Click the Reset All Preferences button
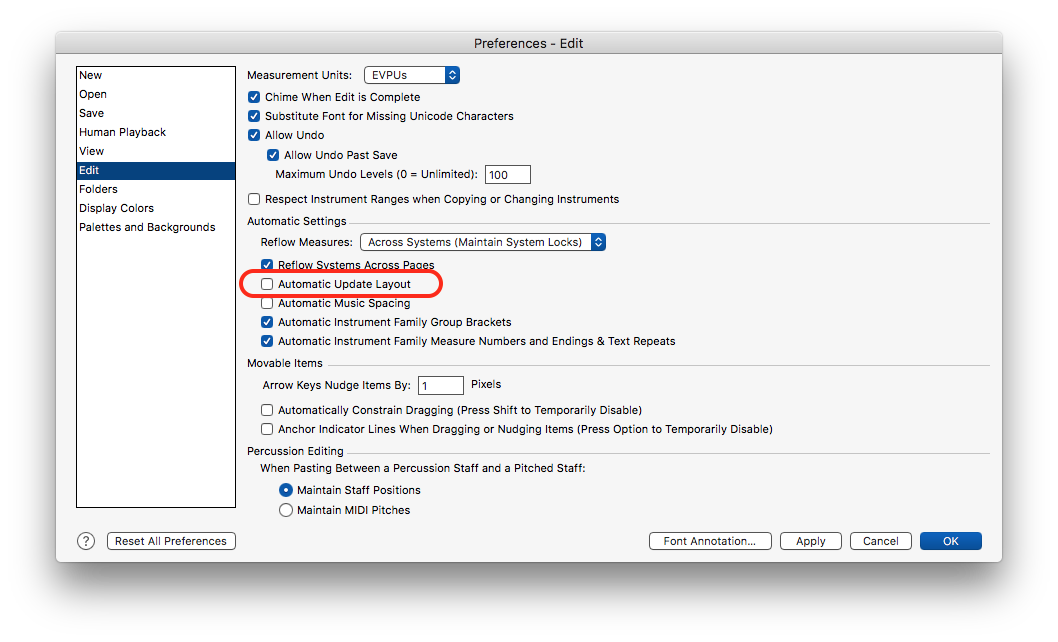1058x642 pixels. pyautogui.click(x=171, y=541)
